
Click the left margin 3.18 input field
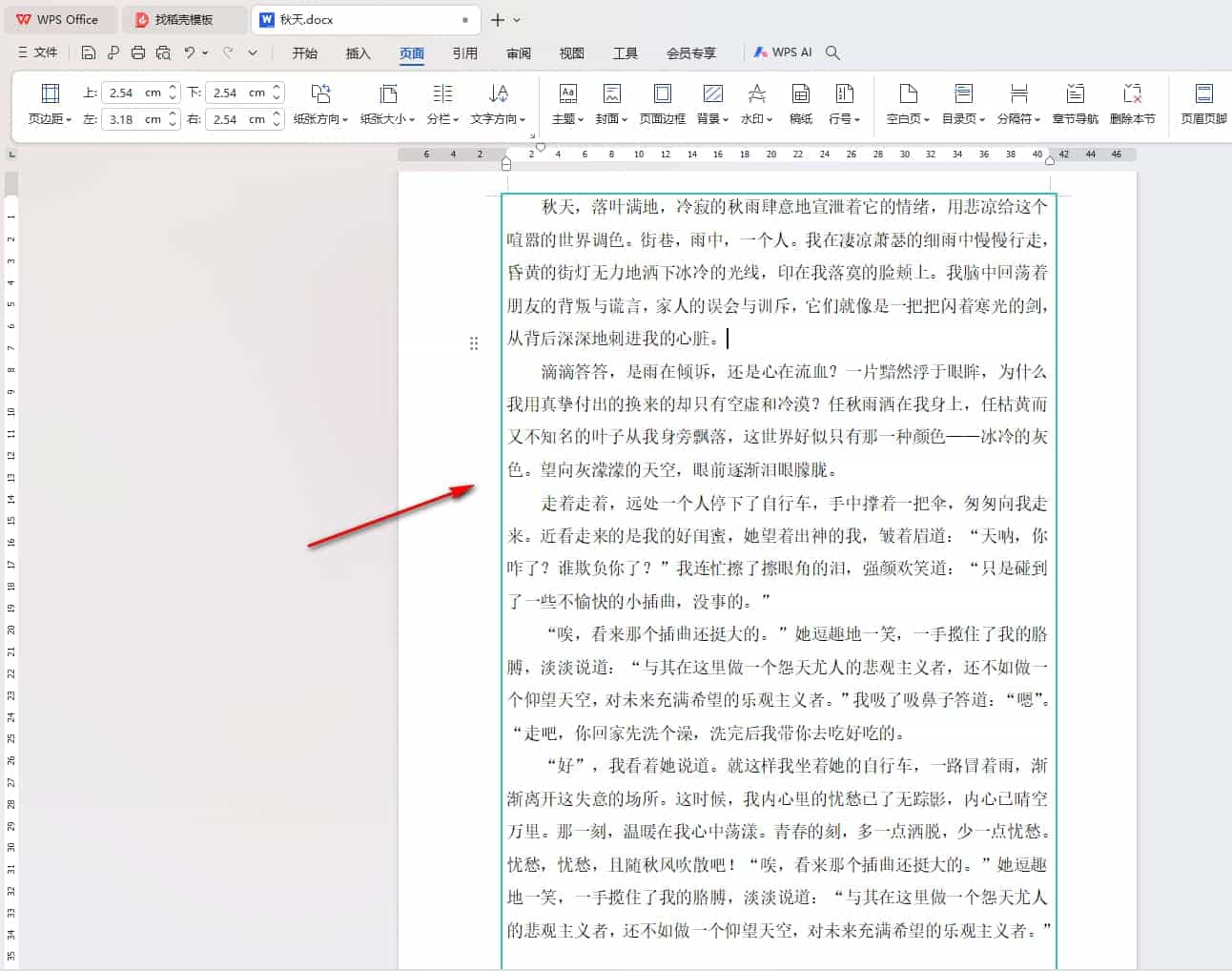133,119
